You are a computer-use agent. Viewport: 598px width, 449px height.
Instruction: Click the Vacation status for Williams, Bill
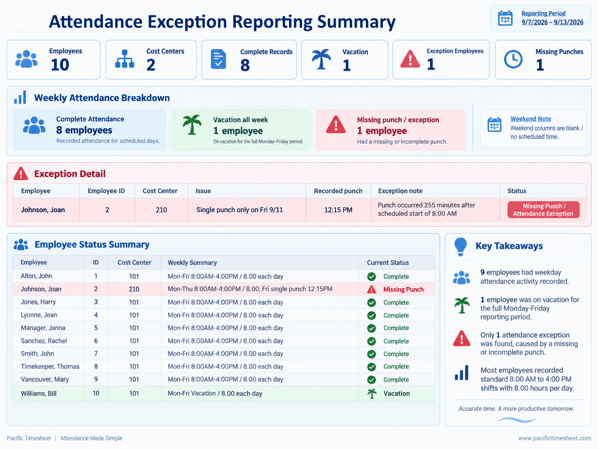(397, 393)
